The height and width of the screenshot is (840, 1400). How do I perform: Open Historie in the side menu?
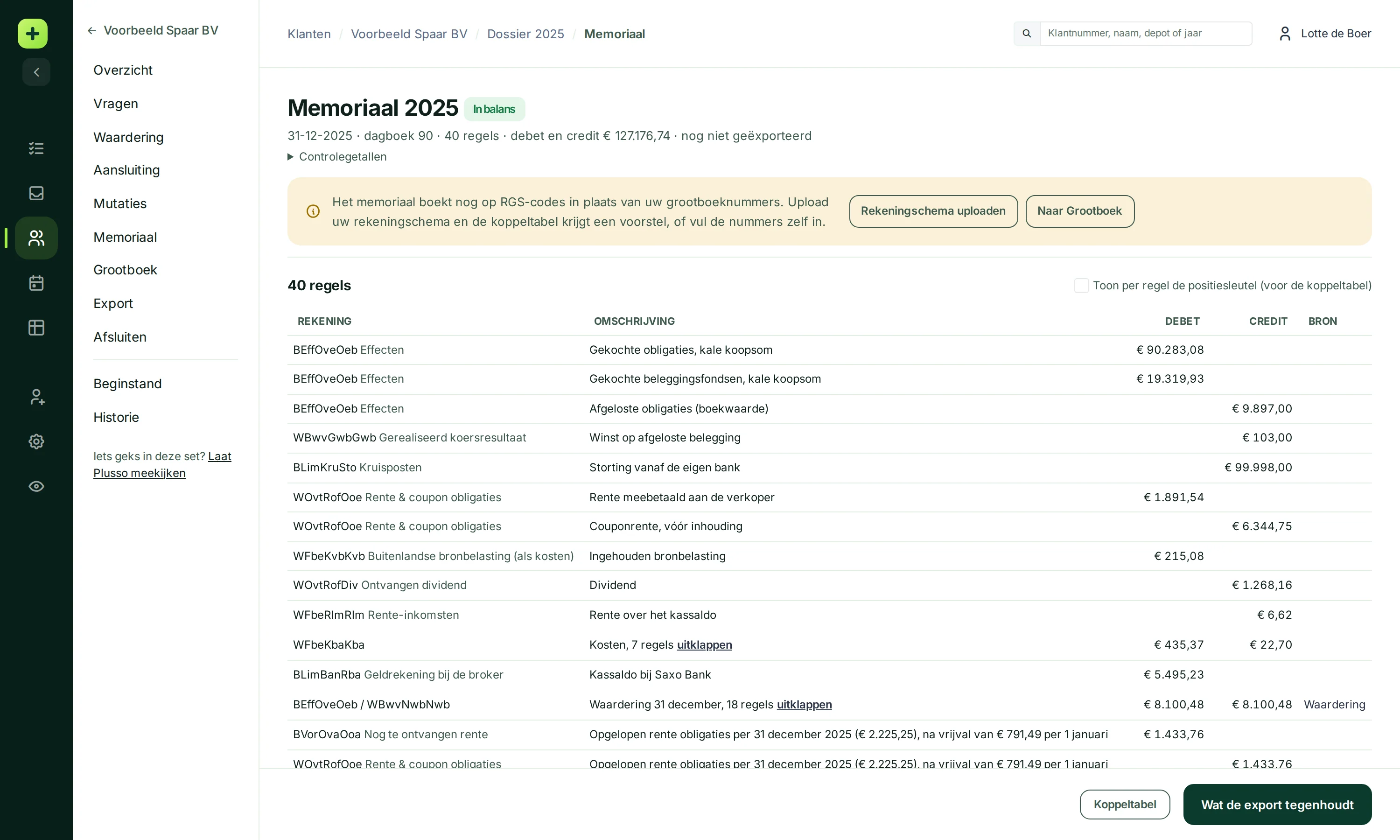click(x=116, y=417)
